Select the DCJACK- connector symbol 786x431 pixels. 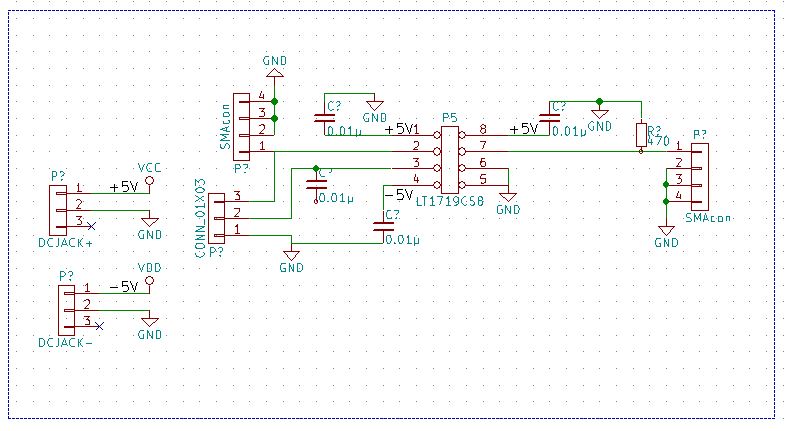point(66,310)
